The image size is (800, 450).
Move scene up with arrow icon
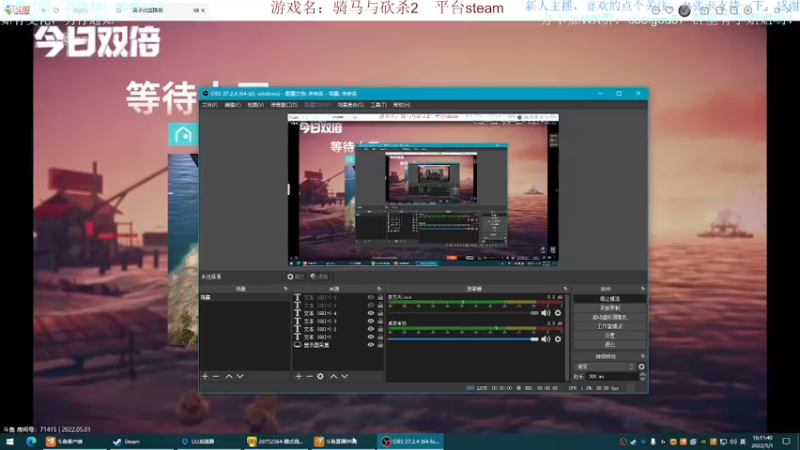[x=229, y=377]
